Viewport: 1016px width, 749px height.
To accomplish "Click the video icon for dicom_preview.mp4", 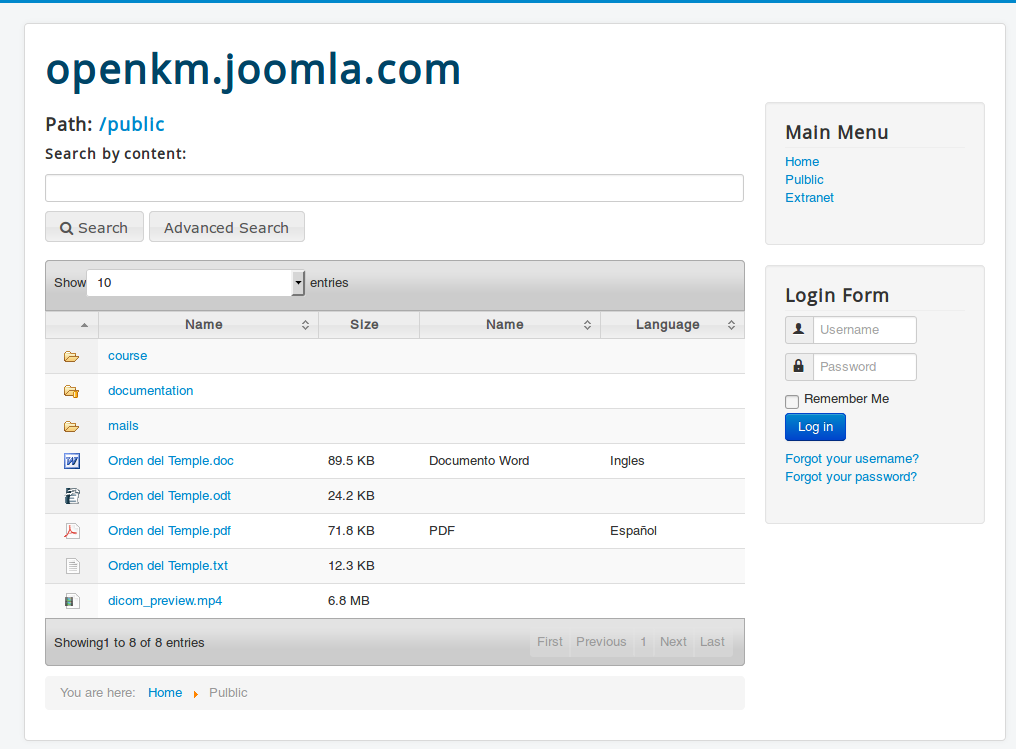I will pyautogui.click(x=72, y=601).
